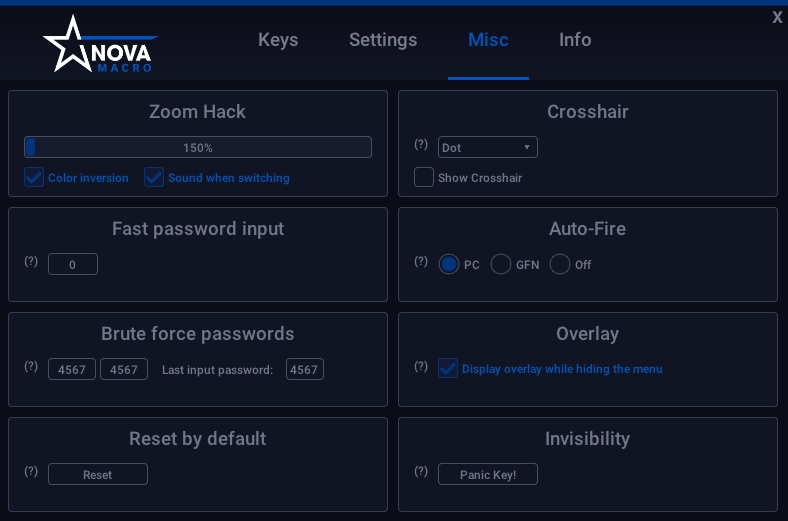Disable the Color inversion checkbox
This screenshot has width=788, height=521.
pos(34,178)
